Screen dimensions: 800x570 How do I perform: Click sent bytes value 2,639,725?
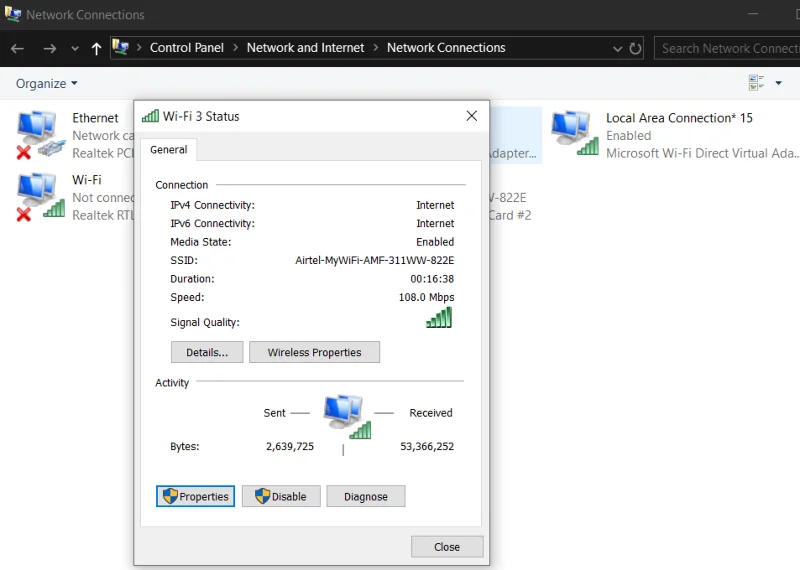pos(290,447)
